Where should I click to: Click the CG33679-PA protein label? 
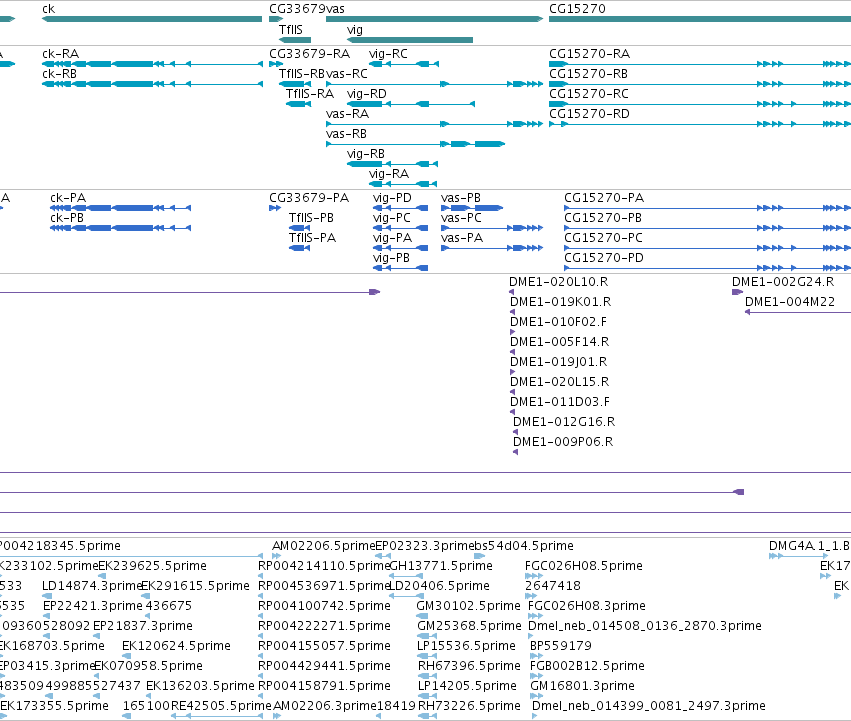[309, 198]
